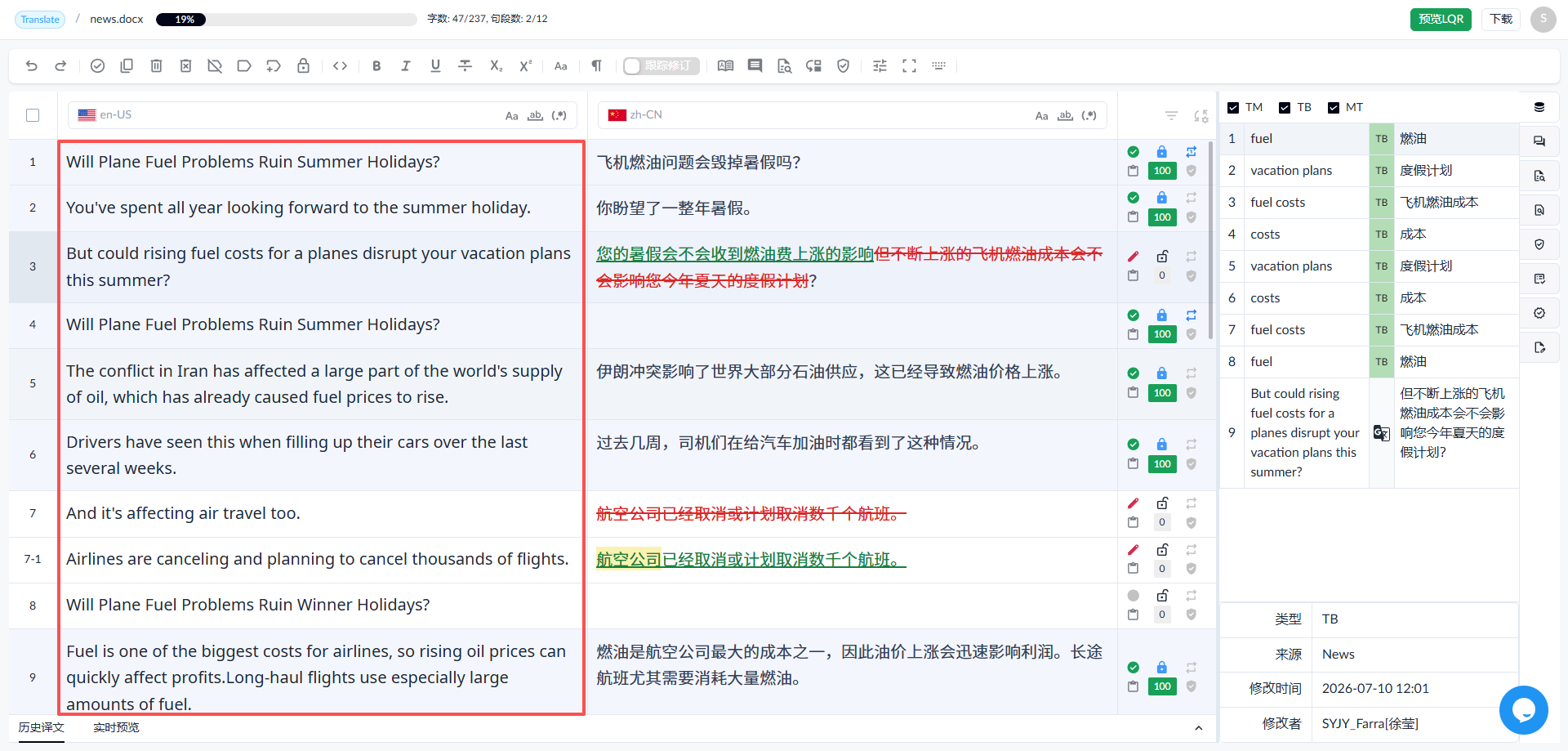Click the confirm segment checkmark-circle icon
This screenshot has height=751, width=1568.
click(97, 66)
